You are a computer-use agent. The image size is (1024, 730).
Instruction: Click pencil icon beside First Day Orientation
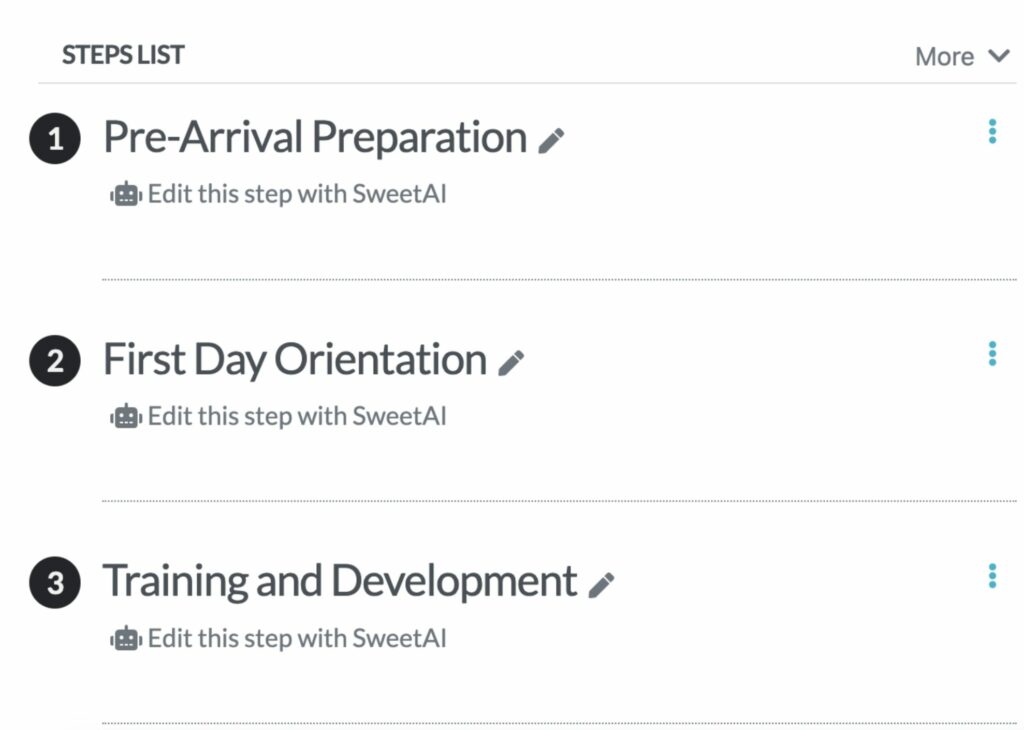tap(511, 363)
